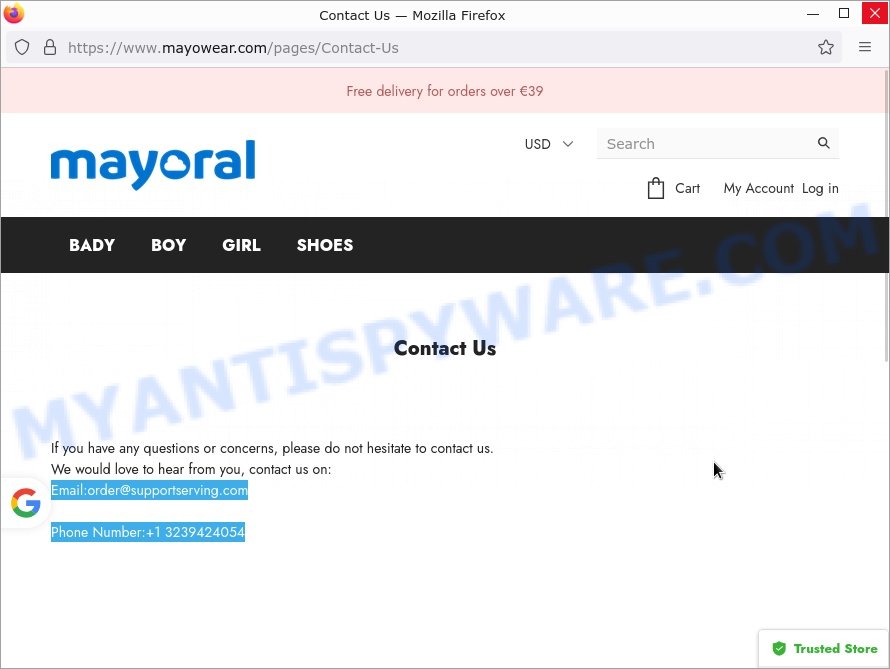Click the mayoral logo

tap(153, 163)
